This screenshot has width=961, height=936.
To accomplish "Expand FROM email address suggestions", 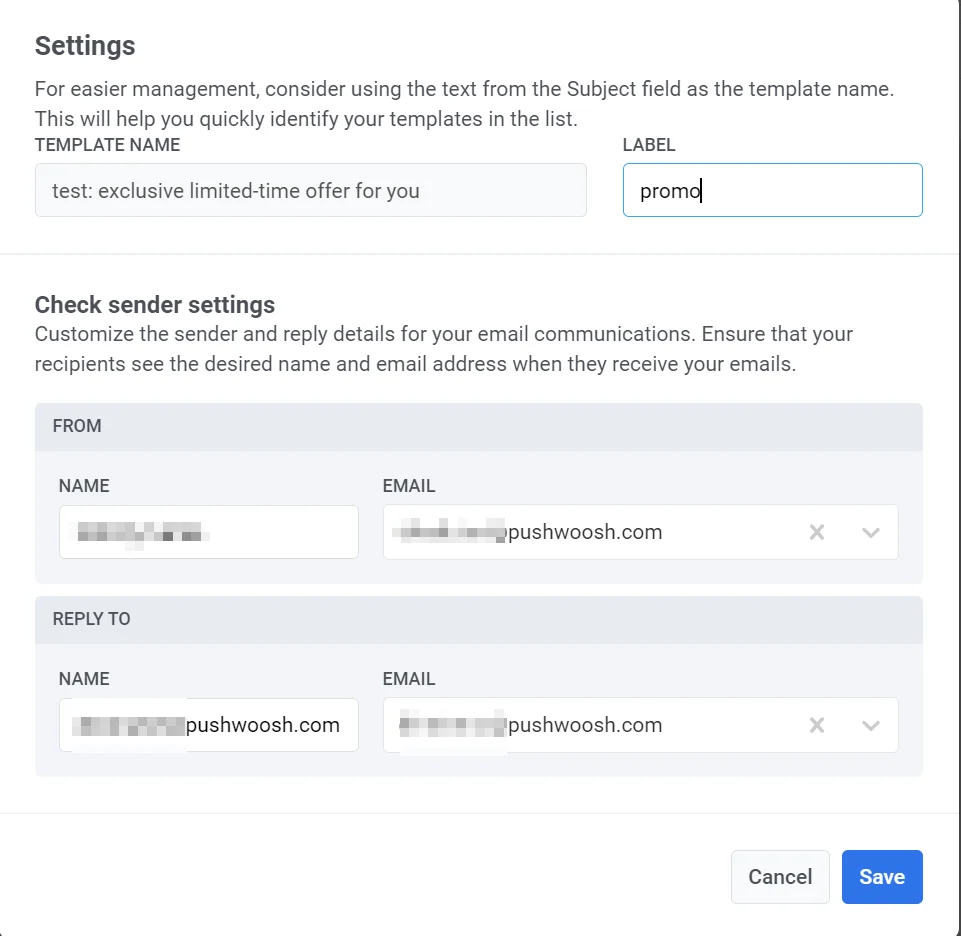I will pyautogui.click(x=870, y=532).
